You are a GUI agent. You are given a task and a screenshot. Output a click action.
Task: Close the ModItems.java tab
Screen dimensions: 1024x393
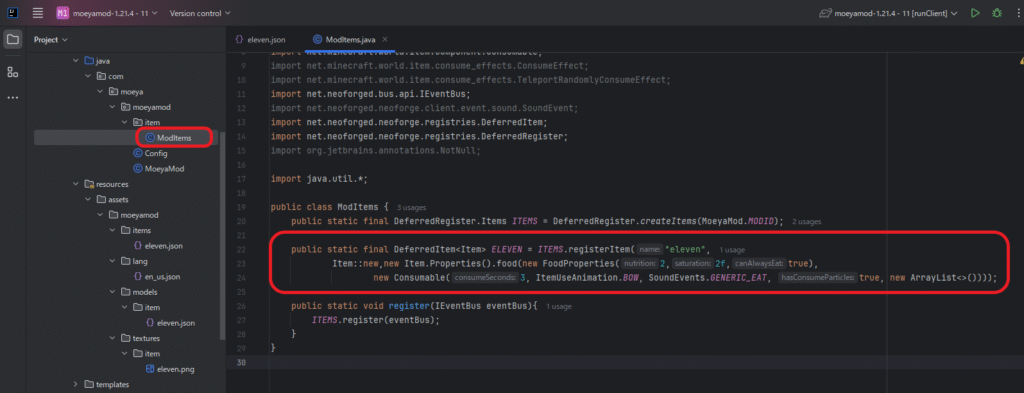pyautogui.click(x=385, y=39)
